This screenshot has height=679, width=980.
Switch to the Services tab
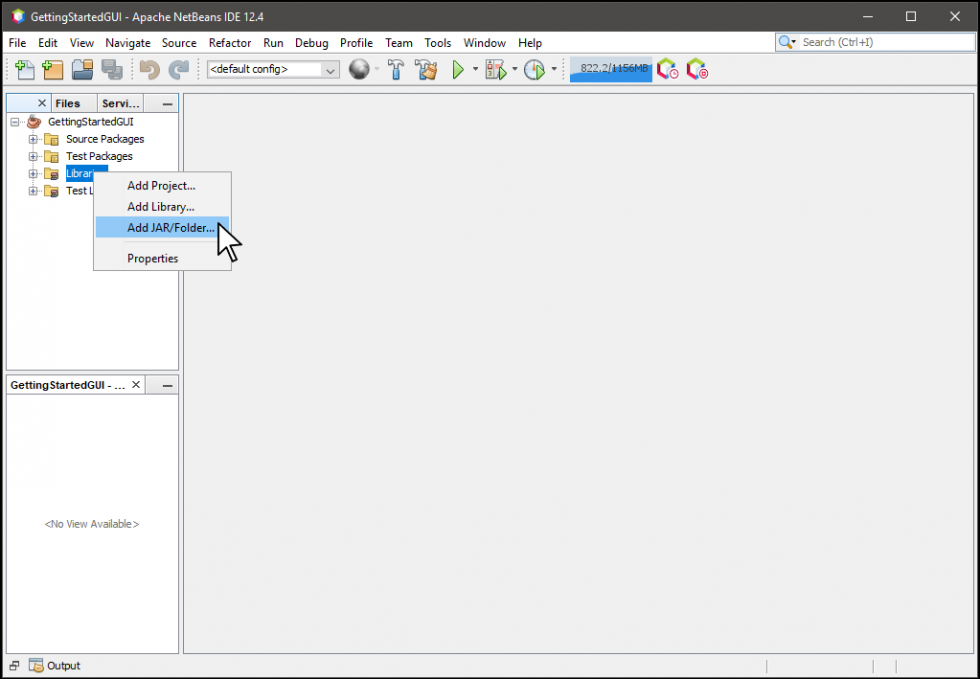pos(119,102)
